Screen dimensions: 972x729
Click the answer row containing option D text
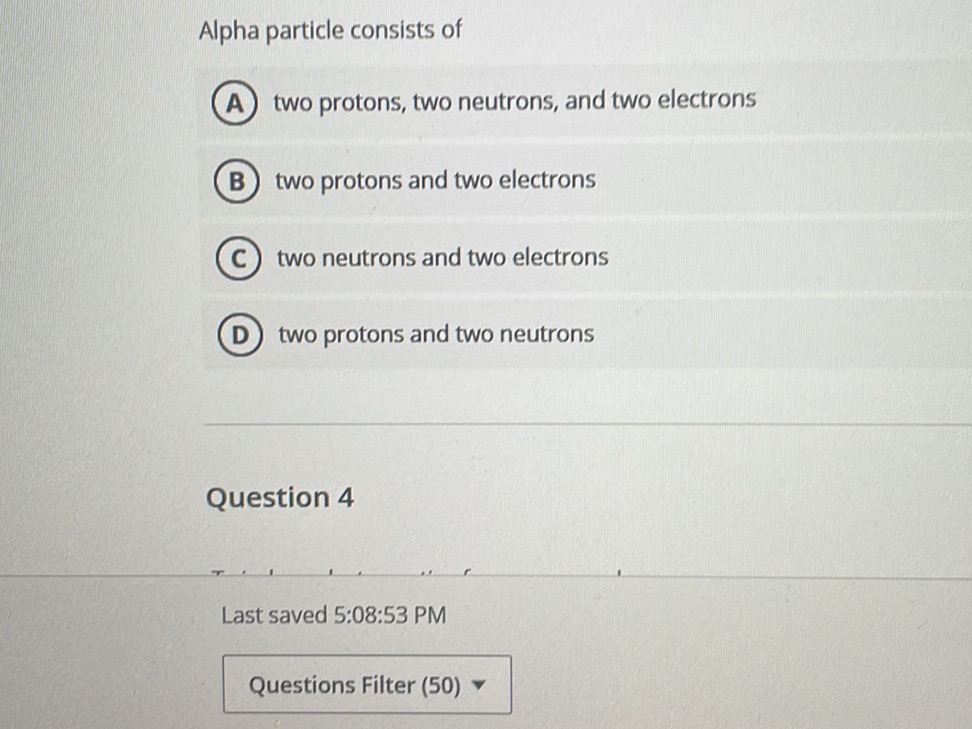[x=436, y=334]
